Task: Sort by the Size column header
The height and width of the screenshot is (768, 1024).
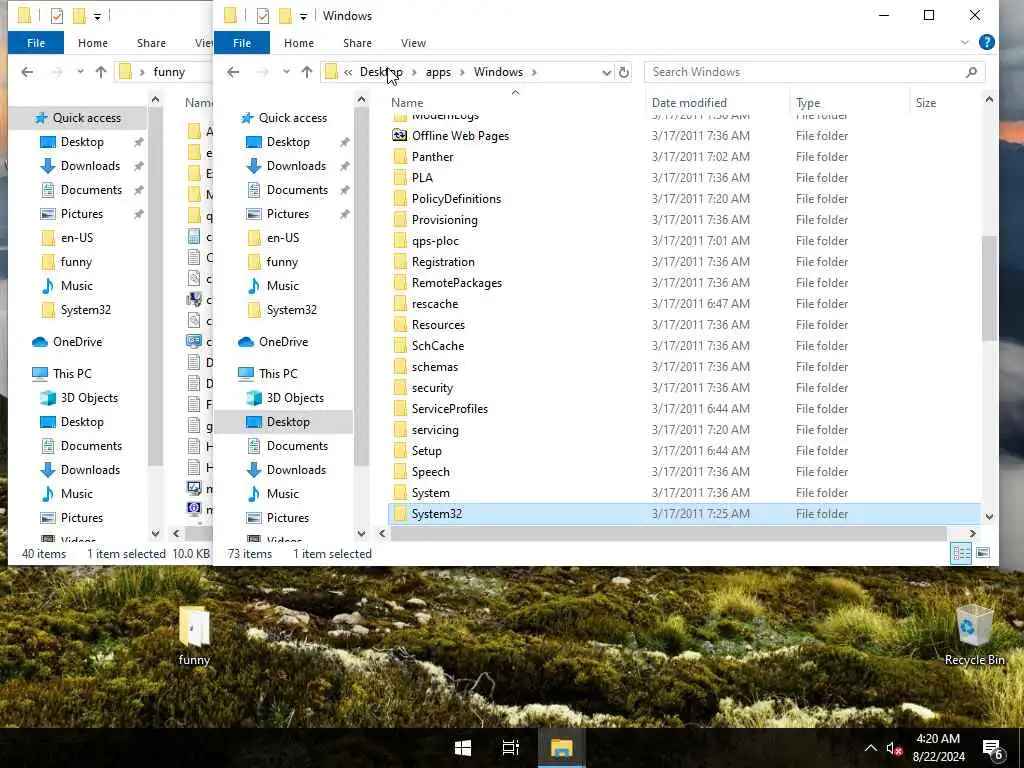Action: pos(925,103)
